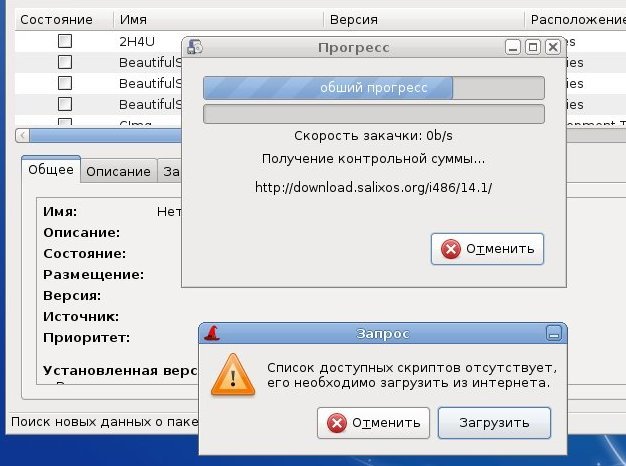Tick the checkbox for package 2H4U
The image size is (626, 466).
click(x=65, y=41)
